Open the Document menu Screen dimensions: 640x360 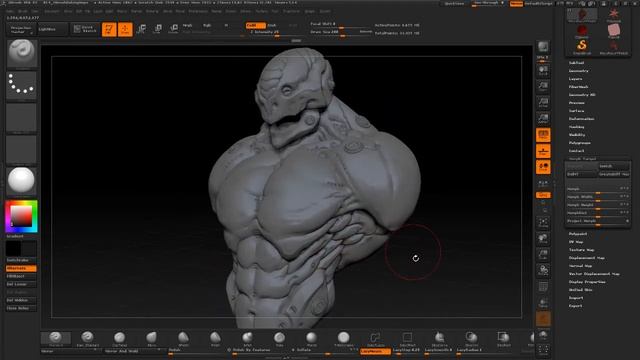(52, 11)
